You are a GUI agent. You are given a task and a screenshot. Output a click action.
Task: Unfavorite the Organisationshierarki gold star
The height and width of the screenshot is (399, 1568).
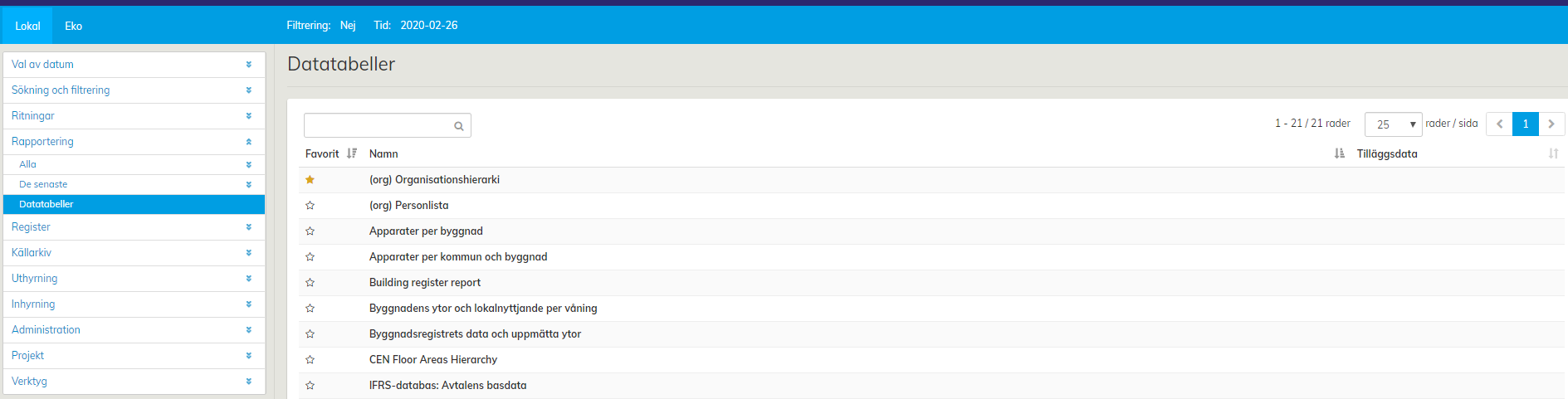tap(310, 180)
